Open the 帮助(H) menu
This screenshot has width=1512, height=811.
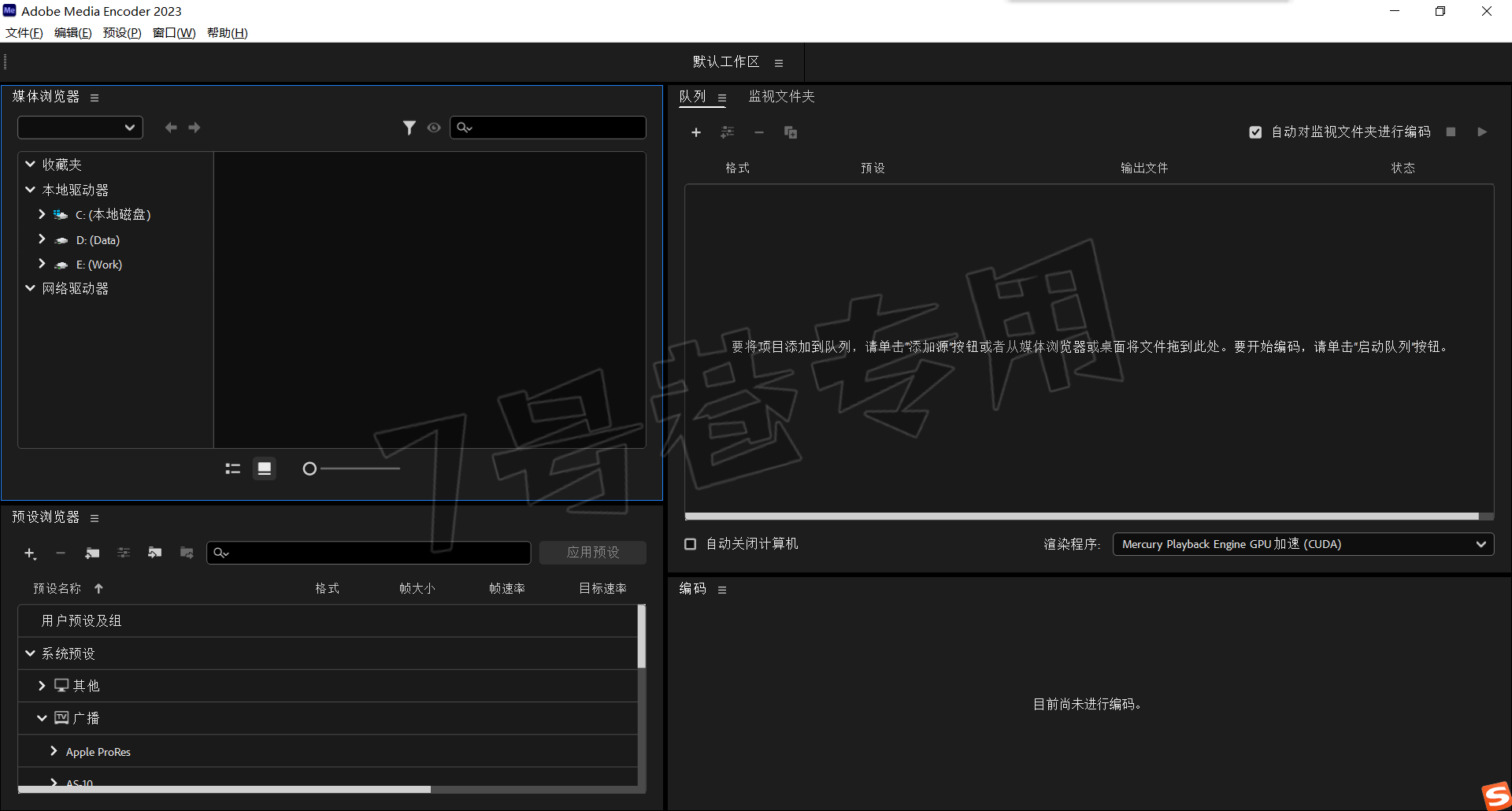point(228,33)
